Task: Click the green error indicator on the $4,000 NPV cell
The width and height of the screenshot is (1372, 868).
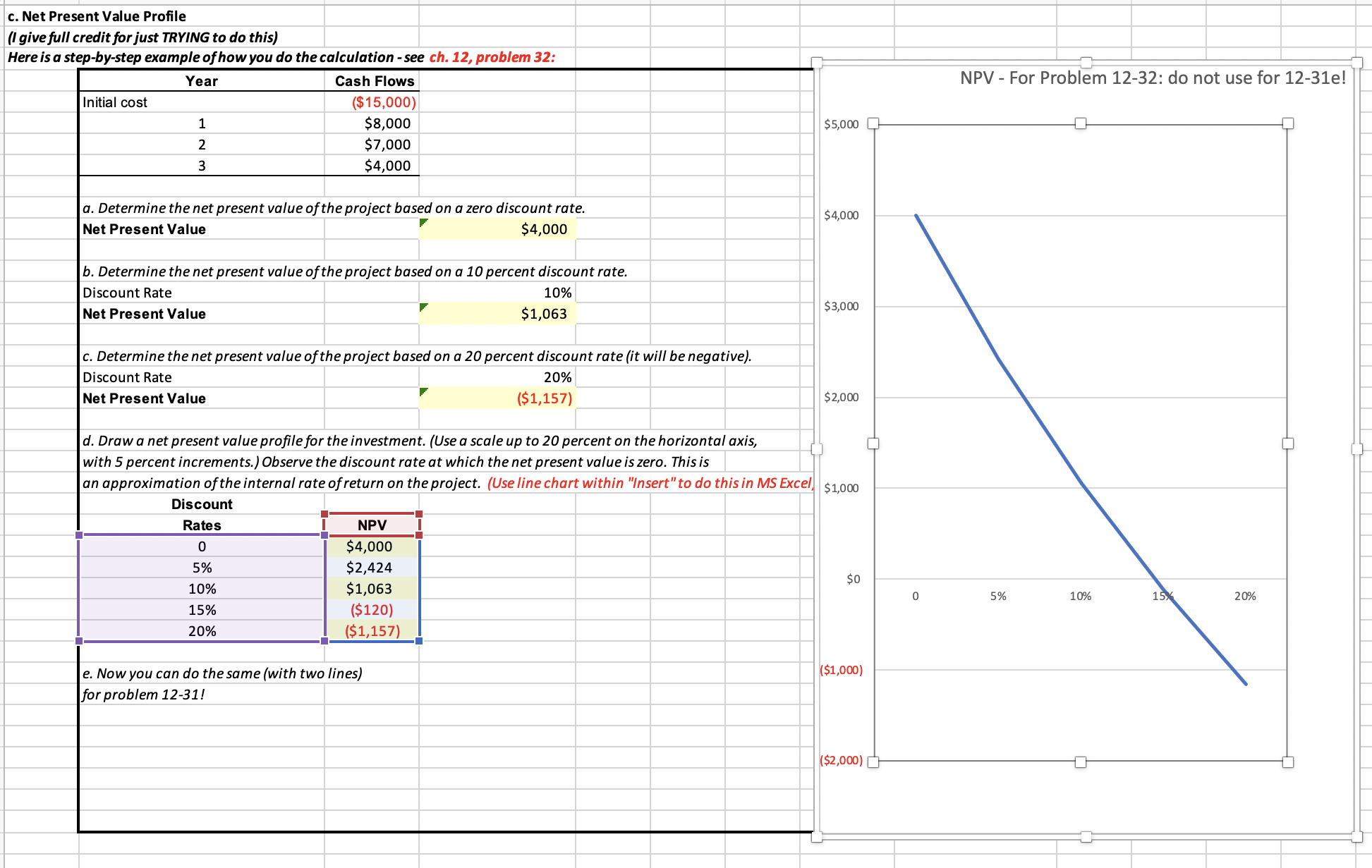Action: click(423, 224)
